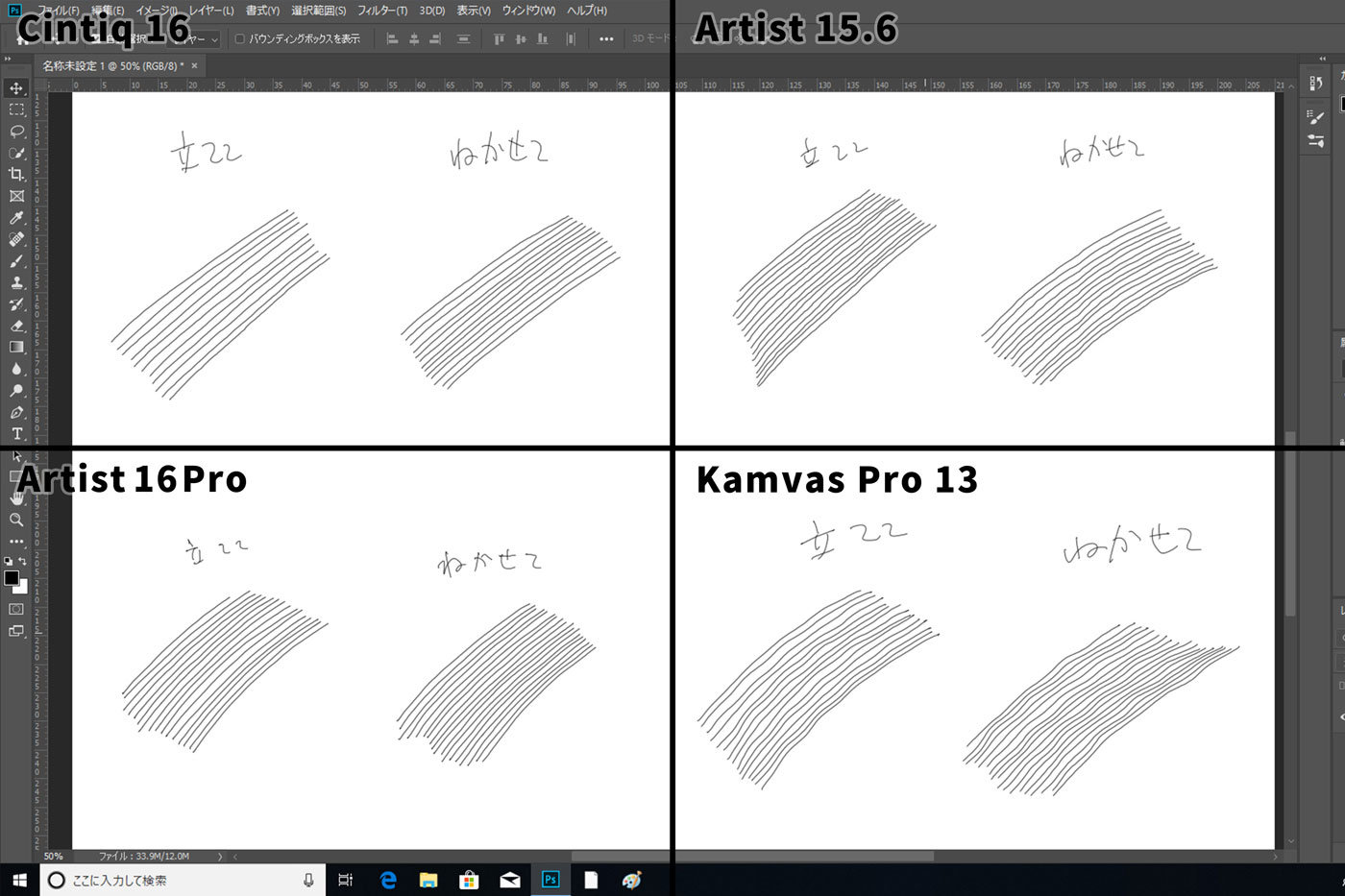The height and width of the screenshot is (896, 1345).
Task: Click the ファイル：33.9M/12.0M status text
Action: point(144,857)
